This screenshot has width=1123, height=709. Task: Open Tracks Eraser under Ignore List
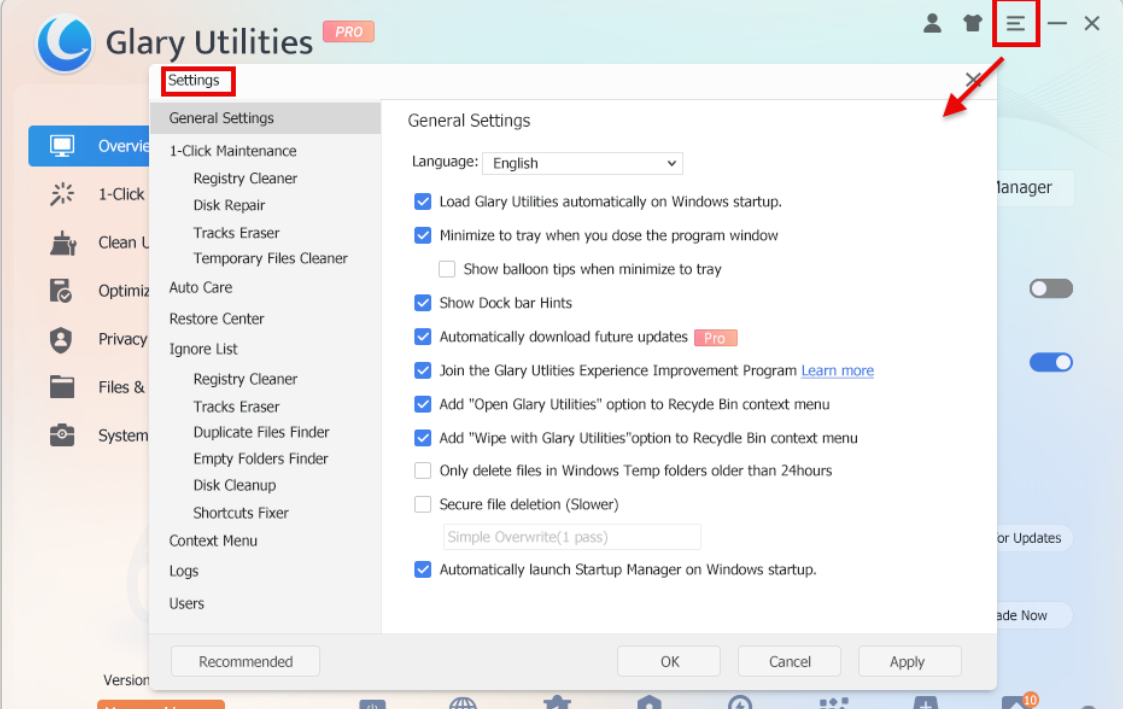pos(236,407)
